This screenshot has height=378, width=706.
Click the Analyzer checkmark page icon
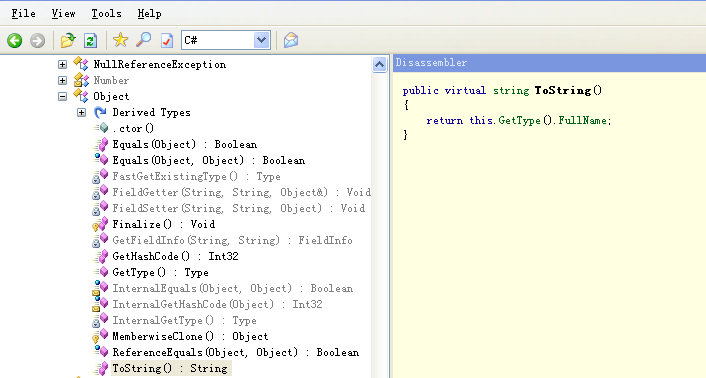coord(167,40)
